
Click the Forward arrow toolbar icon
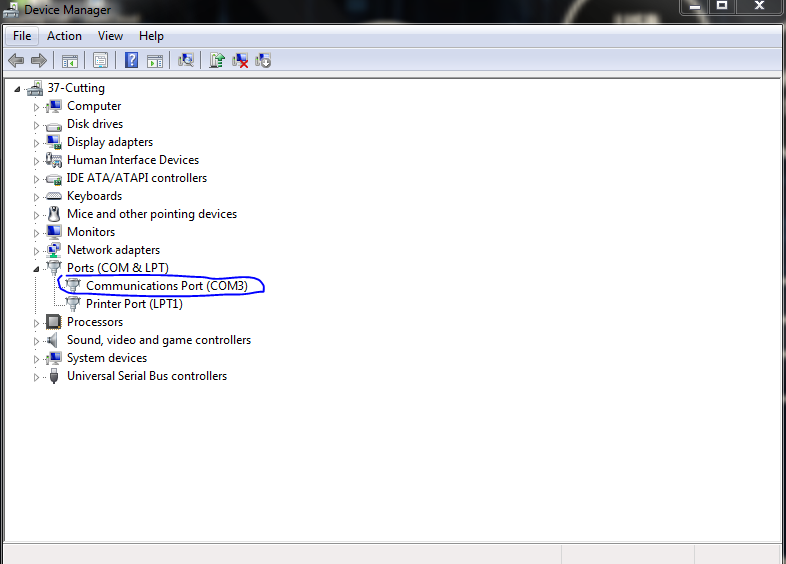[x=39, y=61]
